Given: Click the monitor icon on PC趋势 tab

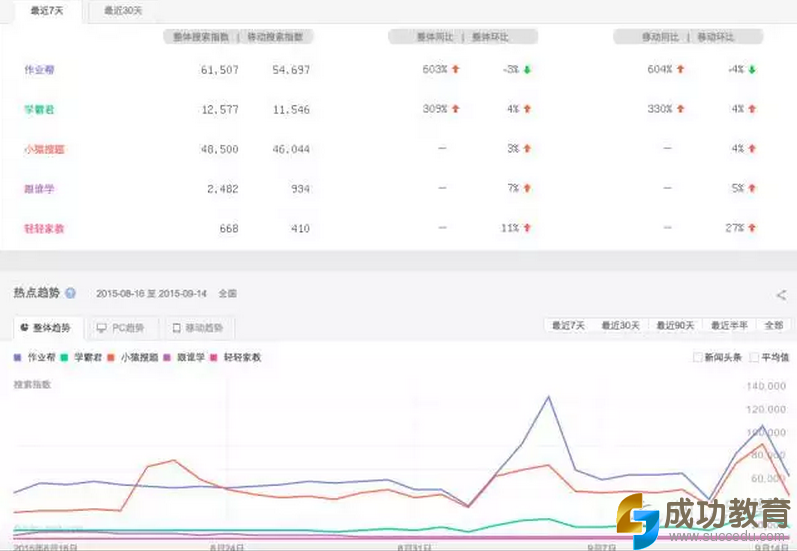Looking at the screenshot, I should (x=101, y=327).
